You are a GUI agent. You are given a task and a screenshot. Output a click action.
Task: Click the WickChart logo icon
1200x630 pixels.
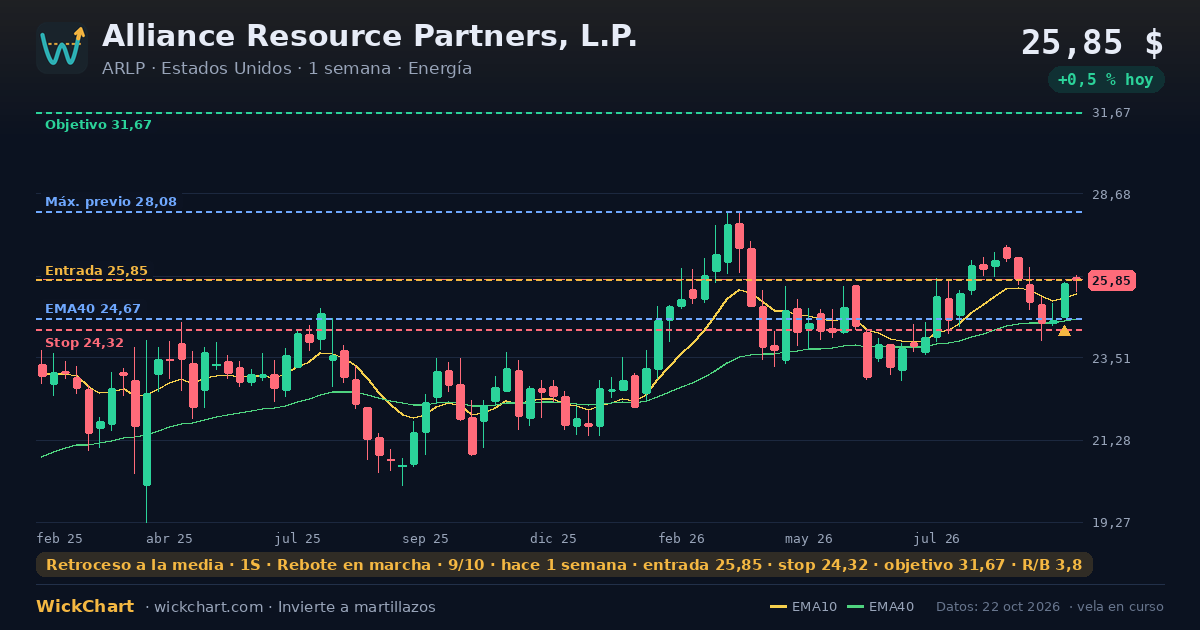pos(62,48)
